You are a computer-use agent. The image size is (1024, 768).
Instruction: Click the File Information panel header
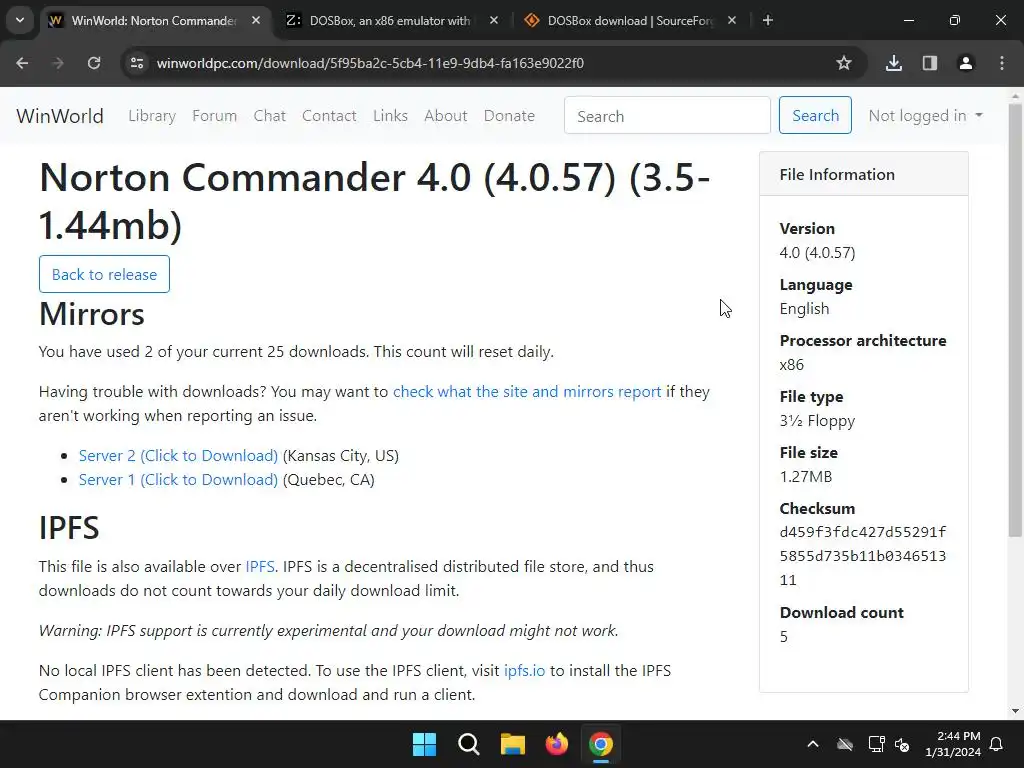(x=863, y=174)
